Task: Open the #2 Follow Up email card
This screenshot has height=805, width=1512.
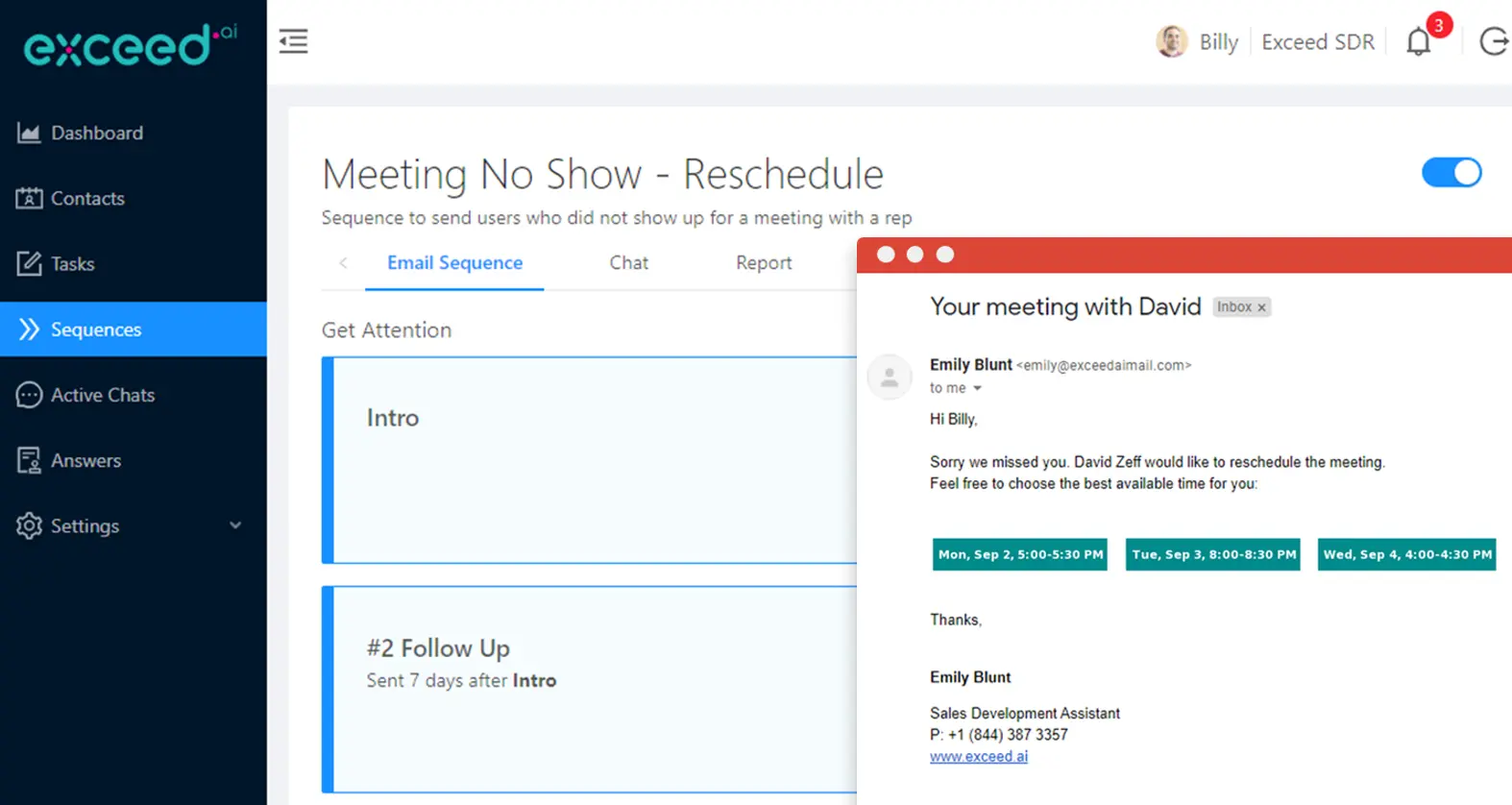Action: click(x=589, y=690)
